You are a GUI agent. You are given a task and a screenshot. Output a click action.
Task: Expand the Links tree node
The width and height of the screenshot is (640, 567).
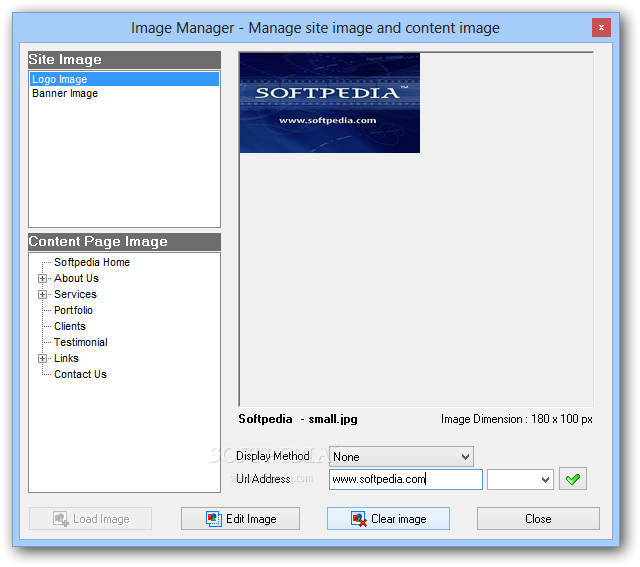point(42,358)
